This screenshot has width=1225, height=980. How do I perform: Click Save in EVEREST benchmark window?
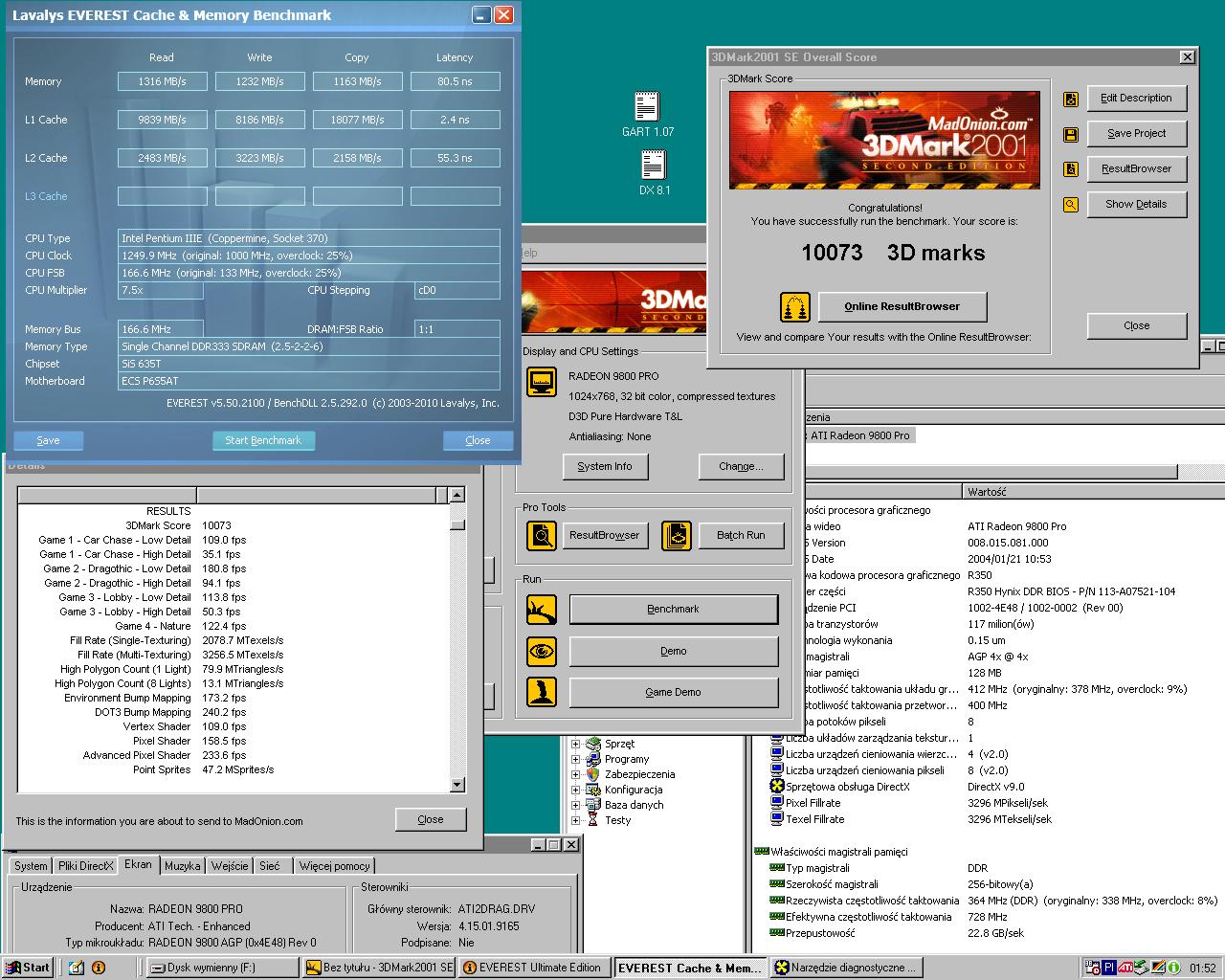48,440
